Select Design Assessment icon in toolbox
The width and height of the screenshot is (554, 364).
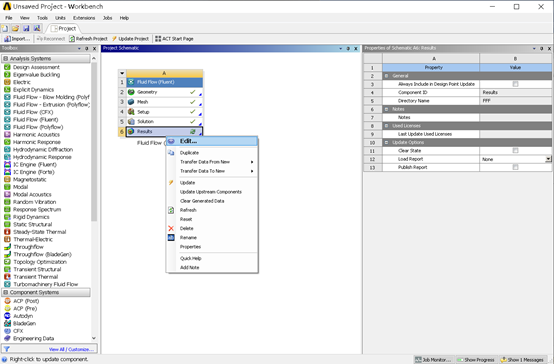[7, 67]
